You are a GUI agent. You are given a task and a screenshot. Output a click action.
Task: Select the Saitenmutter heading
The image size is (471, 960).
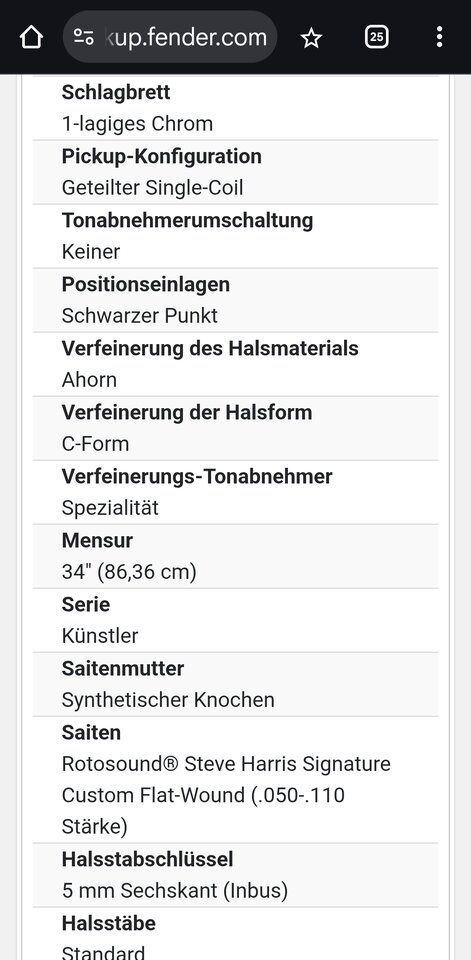point(123,668)
